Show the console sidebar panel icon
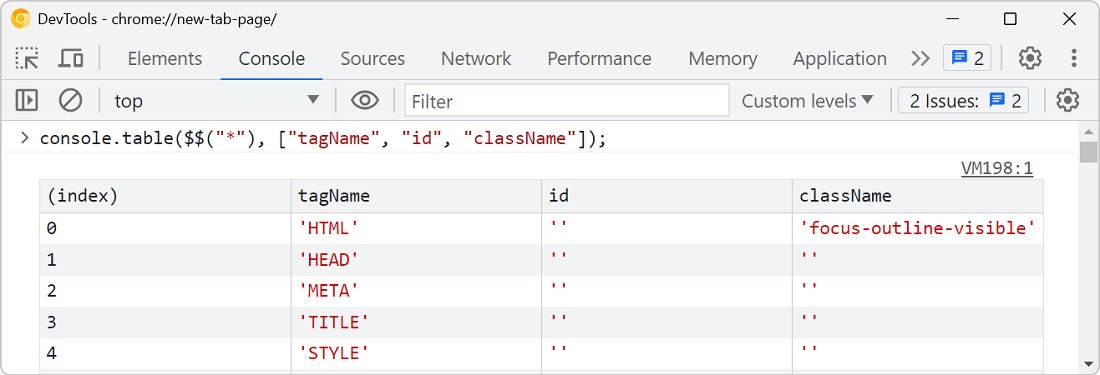 click(x=27, y=101)
